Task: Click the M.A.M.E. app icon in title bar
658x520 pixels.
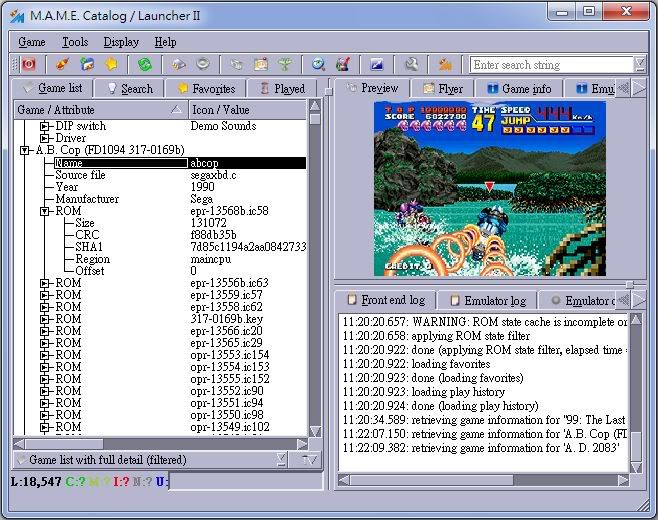Action: click(17, 16)
